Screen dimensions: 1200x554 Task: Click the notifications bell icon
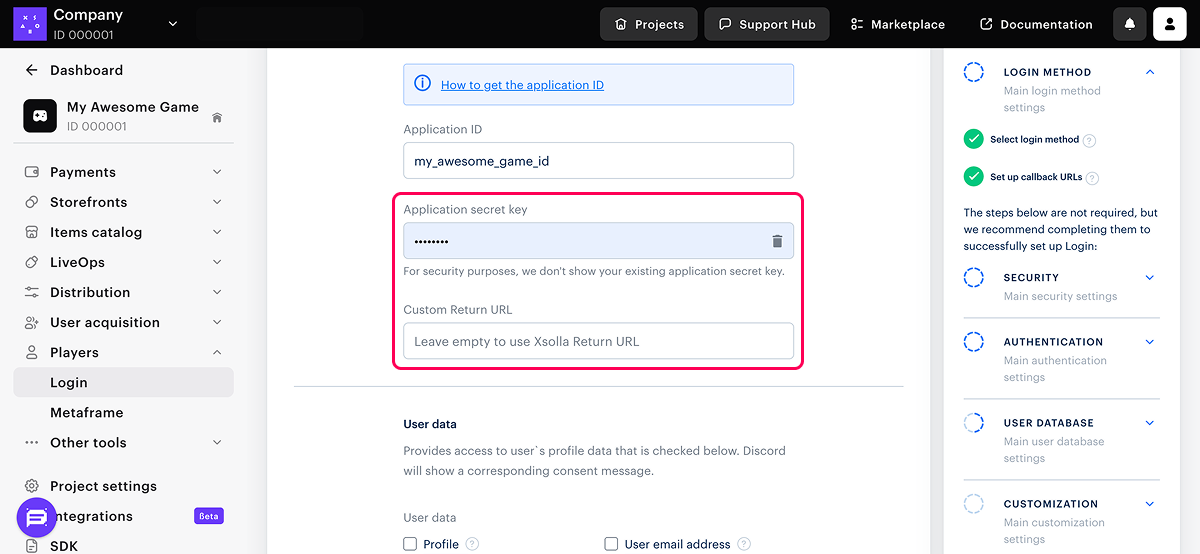(1130, 24)
